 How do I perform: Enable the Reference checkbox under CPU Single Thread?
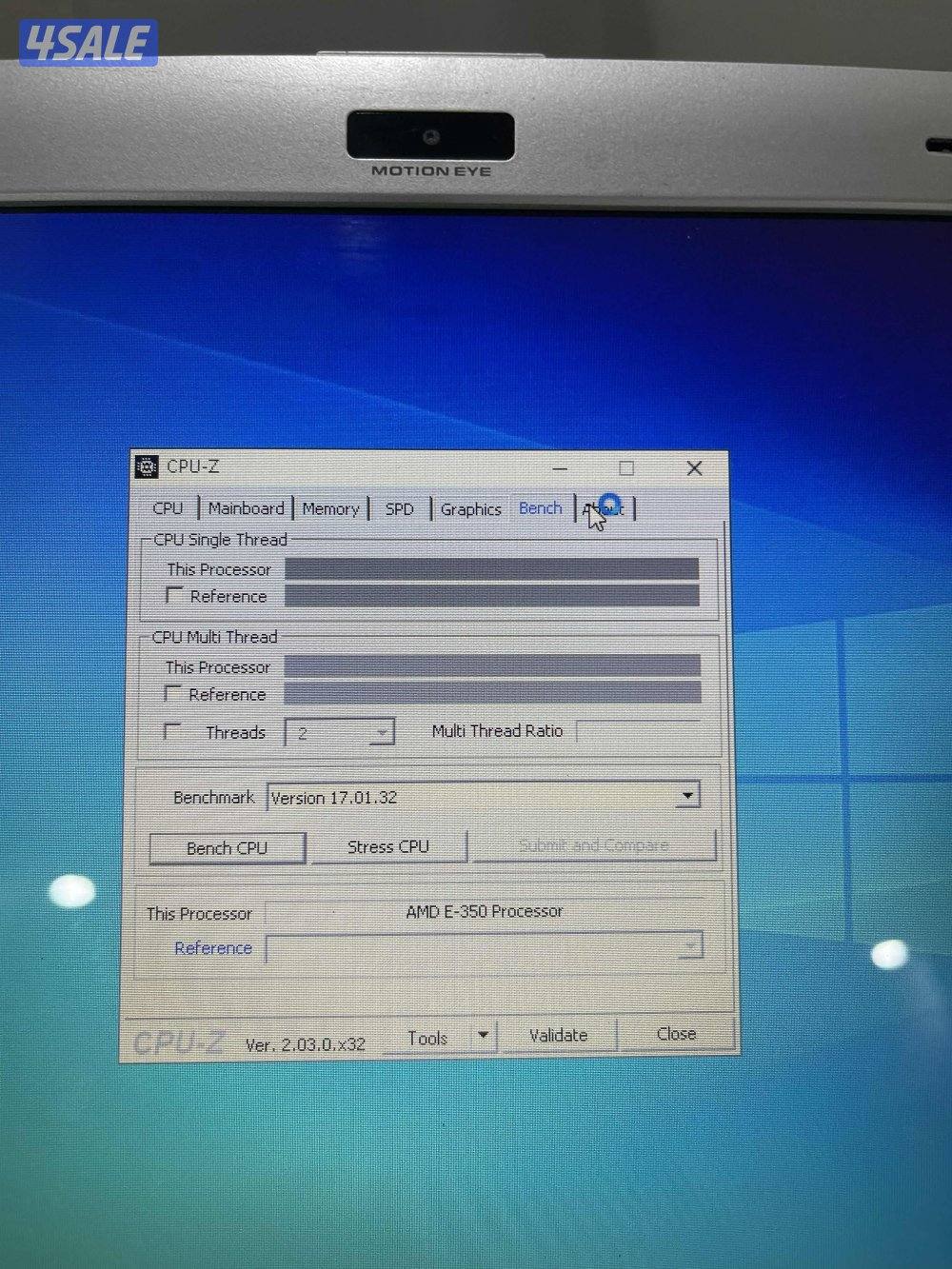pyautogui.click(x=175, y=595)
